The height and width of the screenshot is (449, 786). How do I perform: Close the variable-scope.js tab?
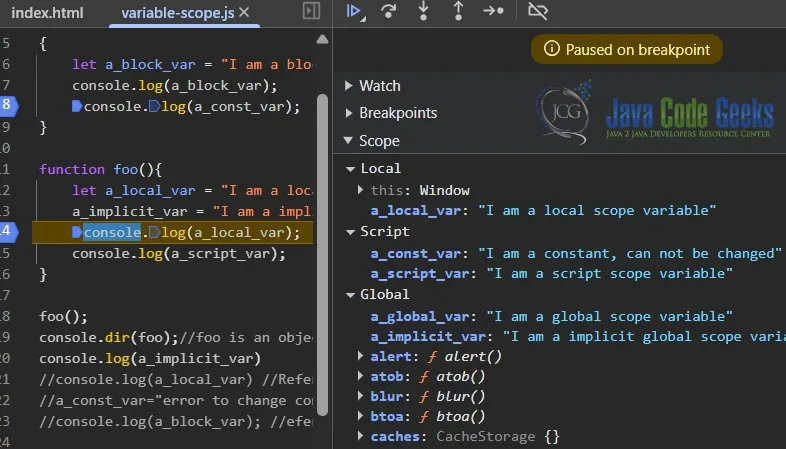[x=244, y=12]
